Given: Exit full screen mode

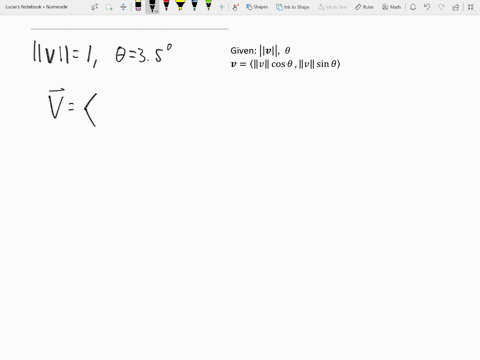Looking at the screenshot, I should click(471, 7).
